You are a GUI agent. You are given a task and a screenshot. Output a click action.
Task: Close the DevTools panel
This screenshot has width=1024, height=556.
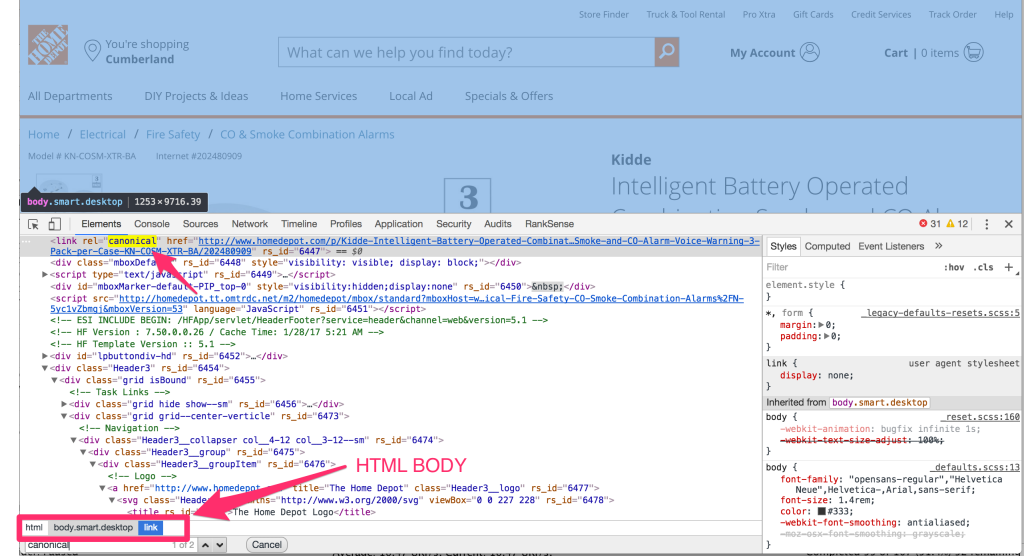(1008, 224)
